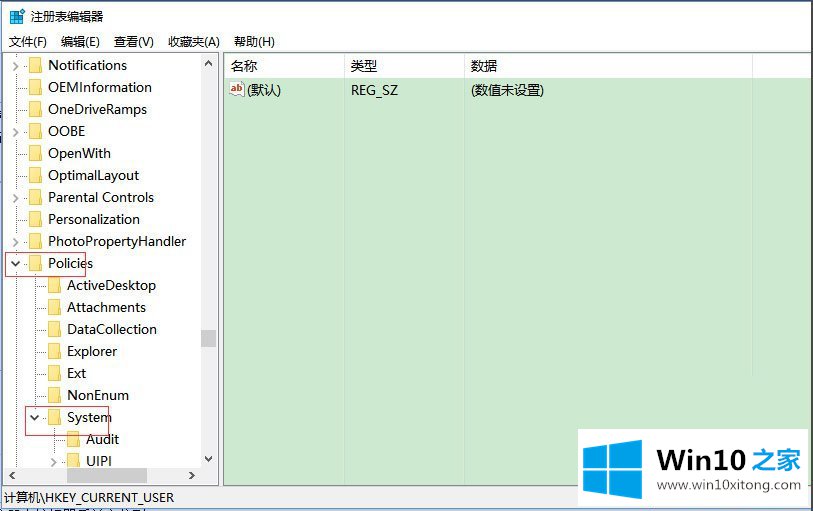
Task: Open the 文件(F) menu
Action: [27, 41]
